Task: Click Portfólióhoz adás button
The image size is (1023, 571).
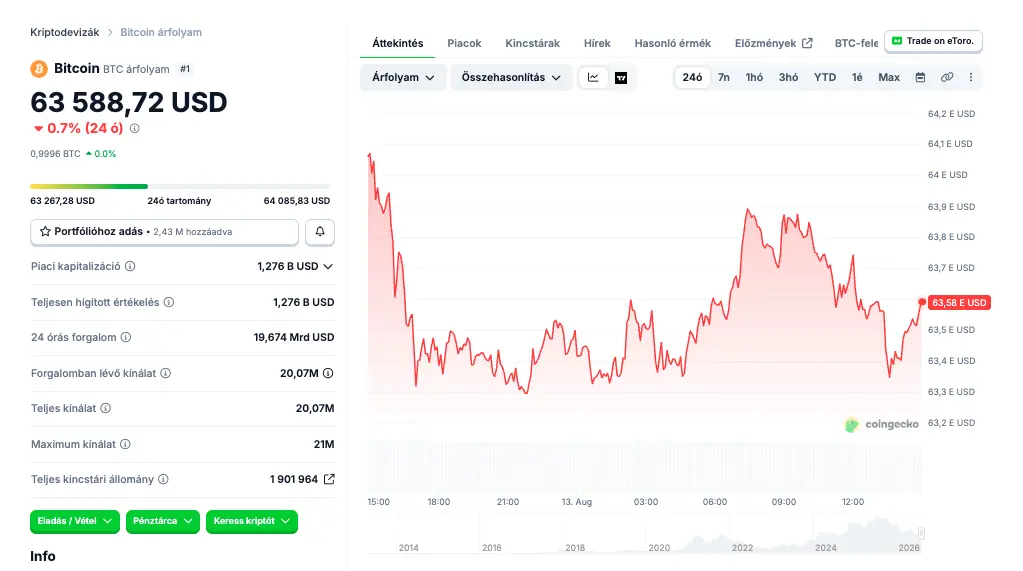Action: point(164,232)
